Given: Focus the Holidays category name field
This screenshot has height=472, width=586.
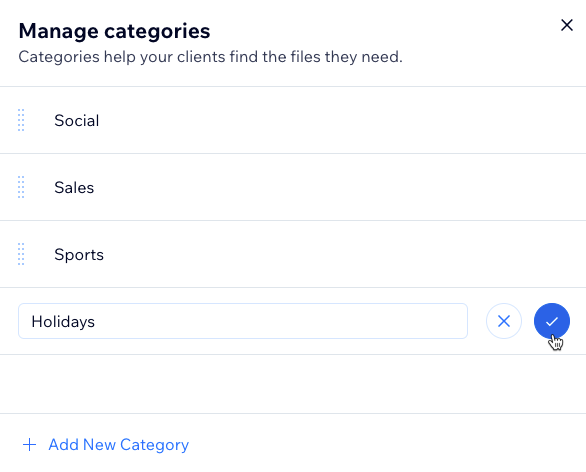Looking at the screenshot, I should pos(243,321).
